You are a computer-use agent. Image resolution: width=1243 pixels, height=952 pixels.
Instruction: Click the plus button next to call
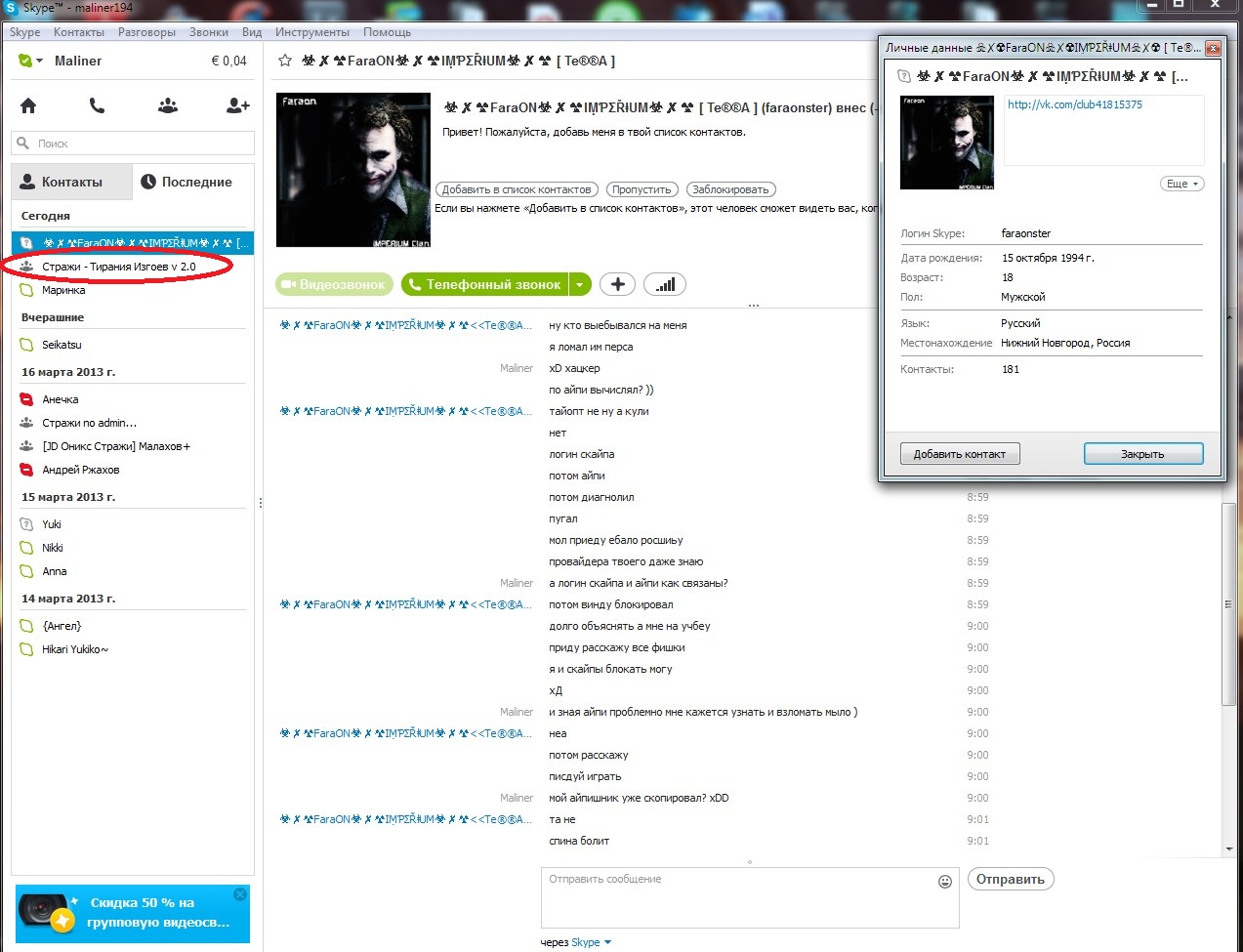point(617,284)
